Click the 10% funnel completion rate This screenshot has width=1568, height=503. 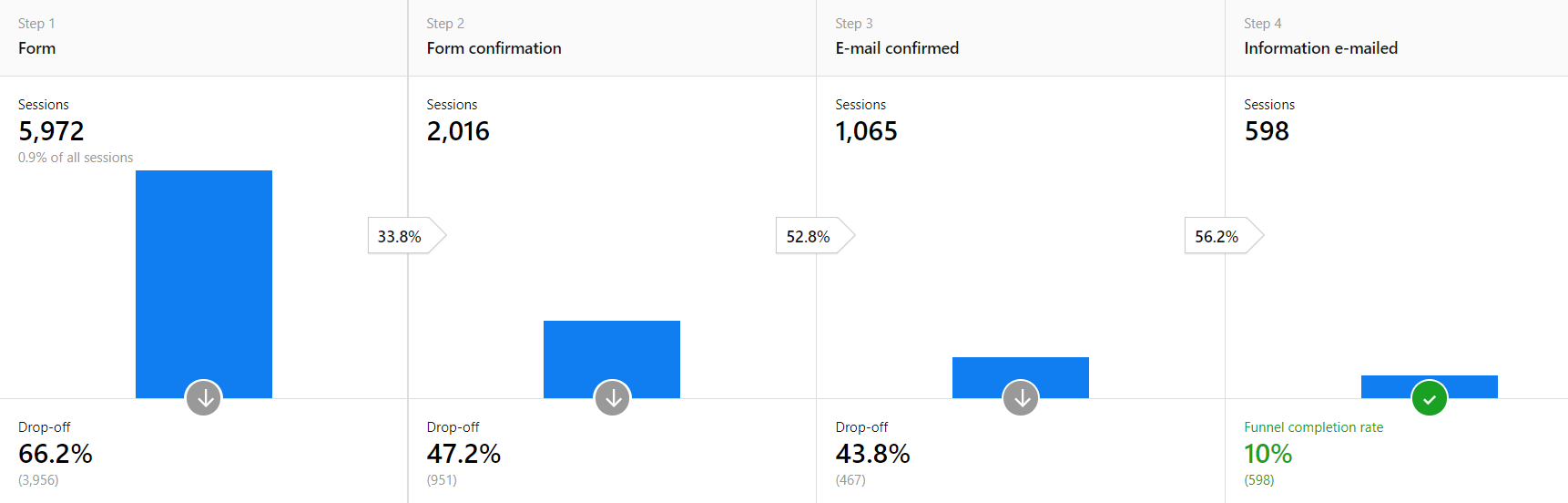point(1268,454)
